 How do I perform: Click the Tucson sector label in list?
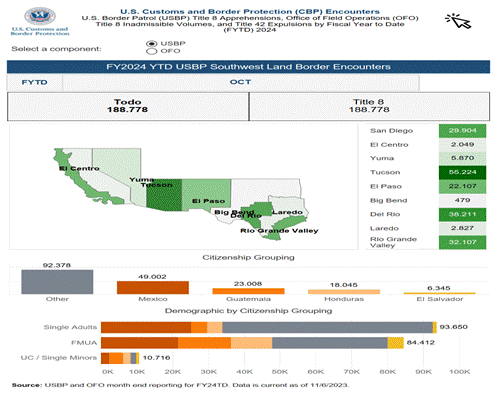click(385, 172)
